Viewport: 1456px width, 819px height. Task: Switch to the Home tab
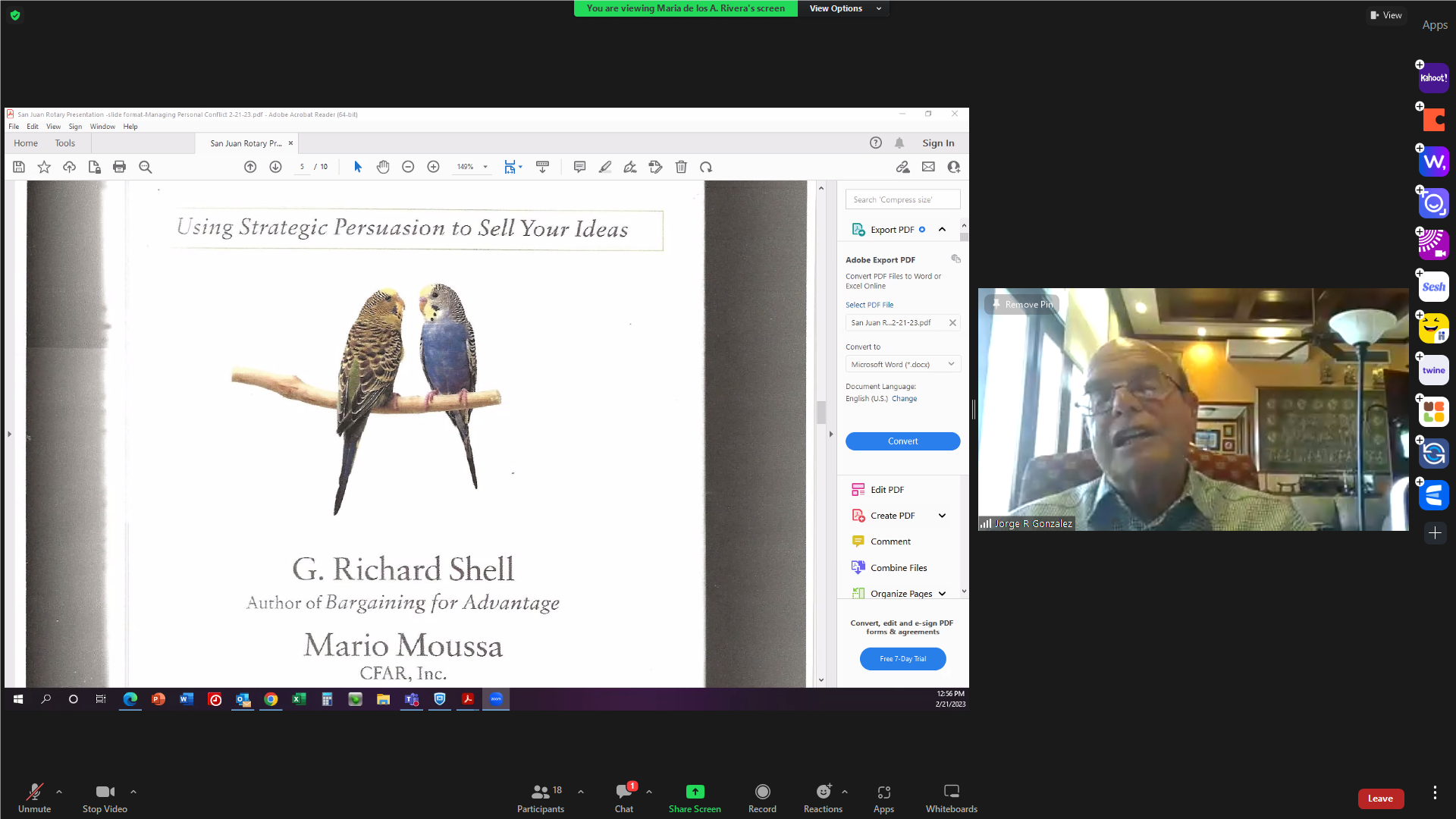click(x=26, y=143)
